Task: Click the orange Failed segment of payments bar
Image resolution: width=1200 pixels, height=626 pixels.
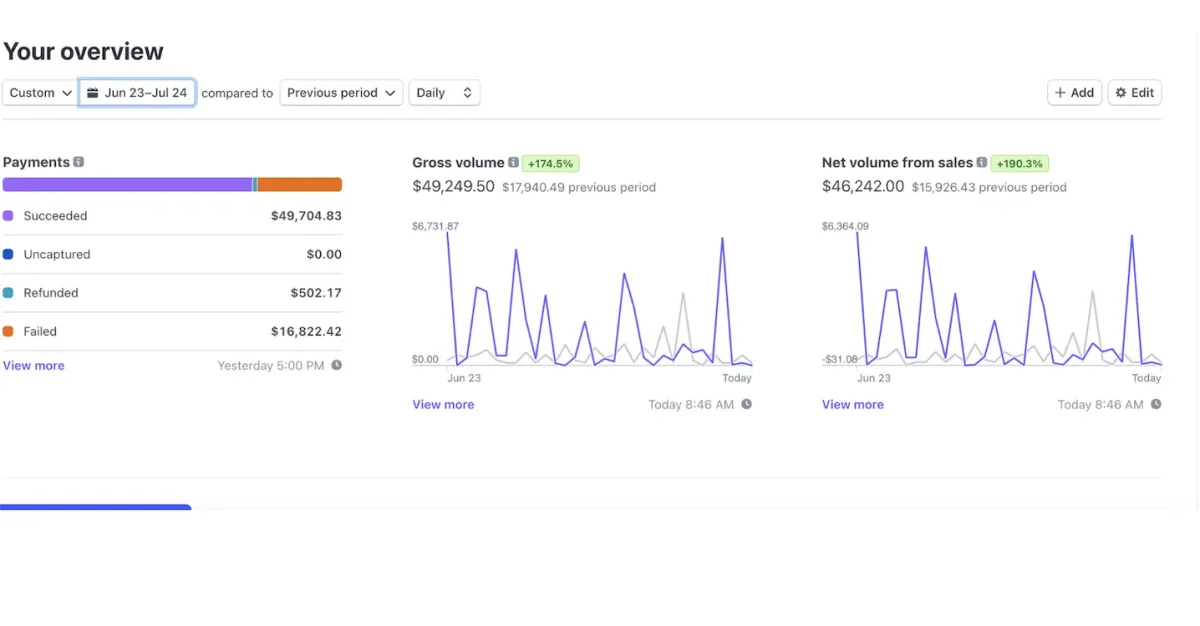Action: point(299,185)
